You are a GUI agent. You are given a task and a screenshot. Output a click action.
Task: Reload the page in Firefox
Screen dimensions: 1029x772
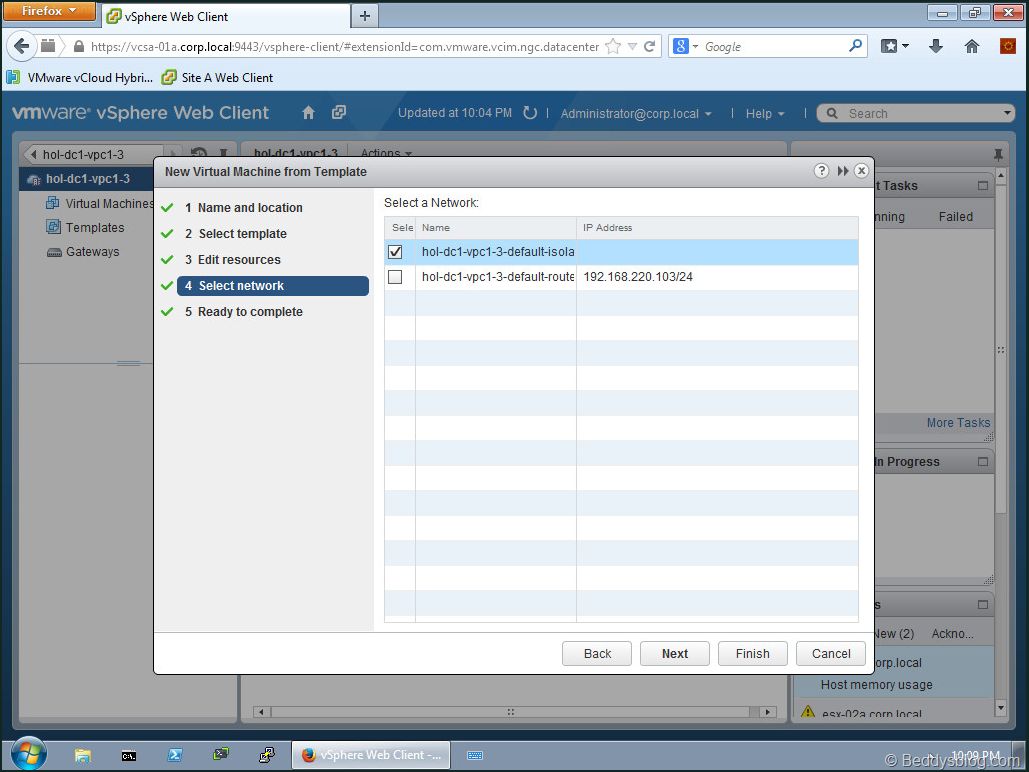point(650,46)
